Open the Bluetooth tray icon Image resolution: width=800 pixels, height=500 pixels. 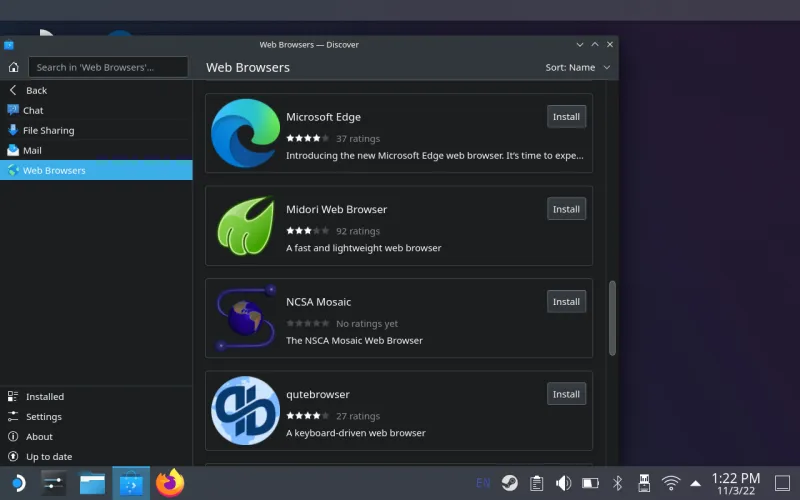(x=617, y=483)
